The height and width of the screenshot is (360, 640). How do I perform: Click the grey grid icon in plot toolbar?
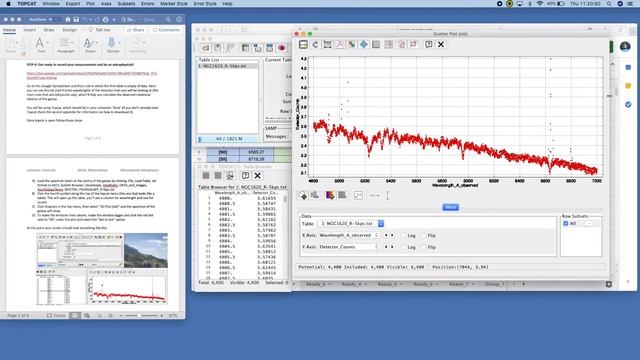click(x=376, y=44)
